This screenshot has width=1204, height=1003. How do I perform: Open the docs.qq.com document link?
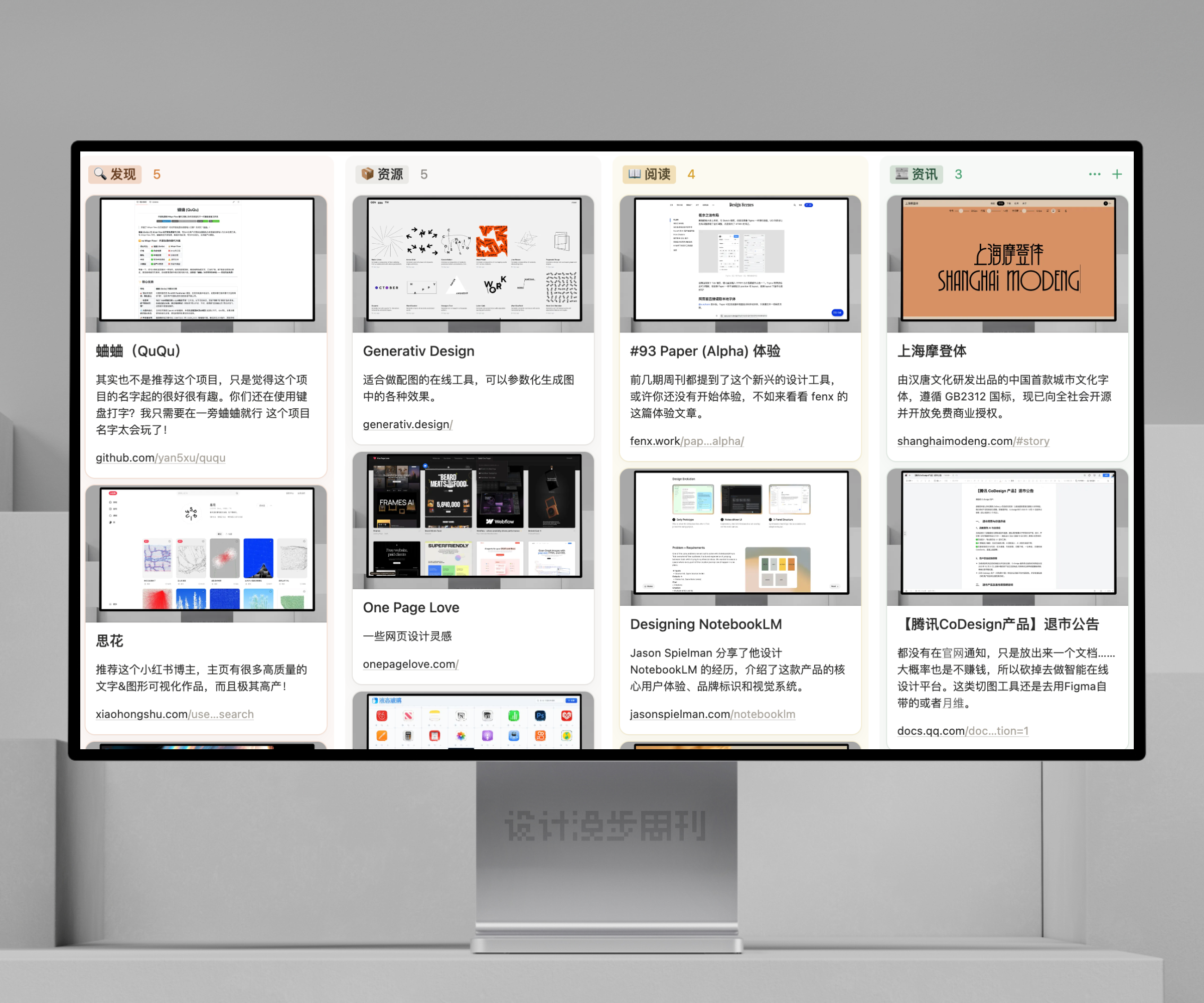[x=963, y=731]
